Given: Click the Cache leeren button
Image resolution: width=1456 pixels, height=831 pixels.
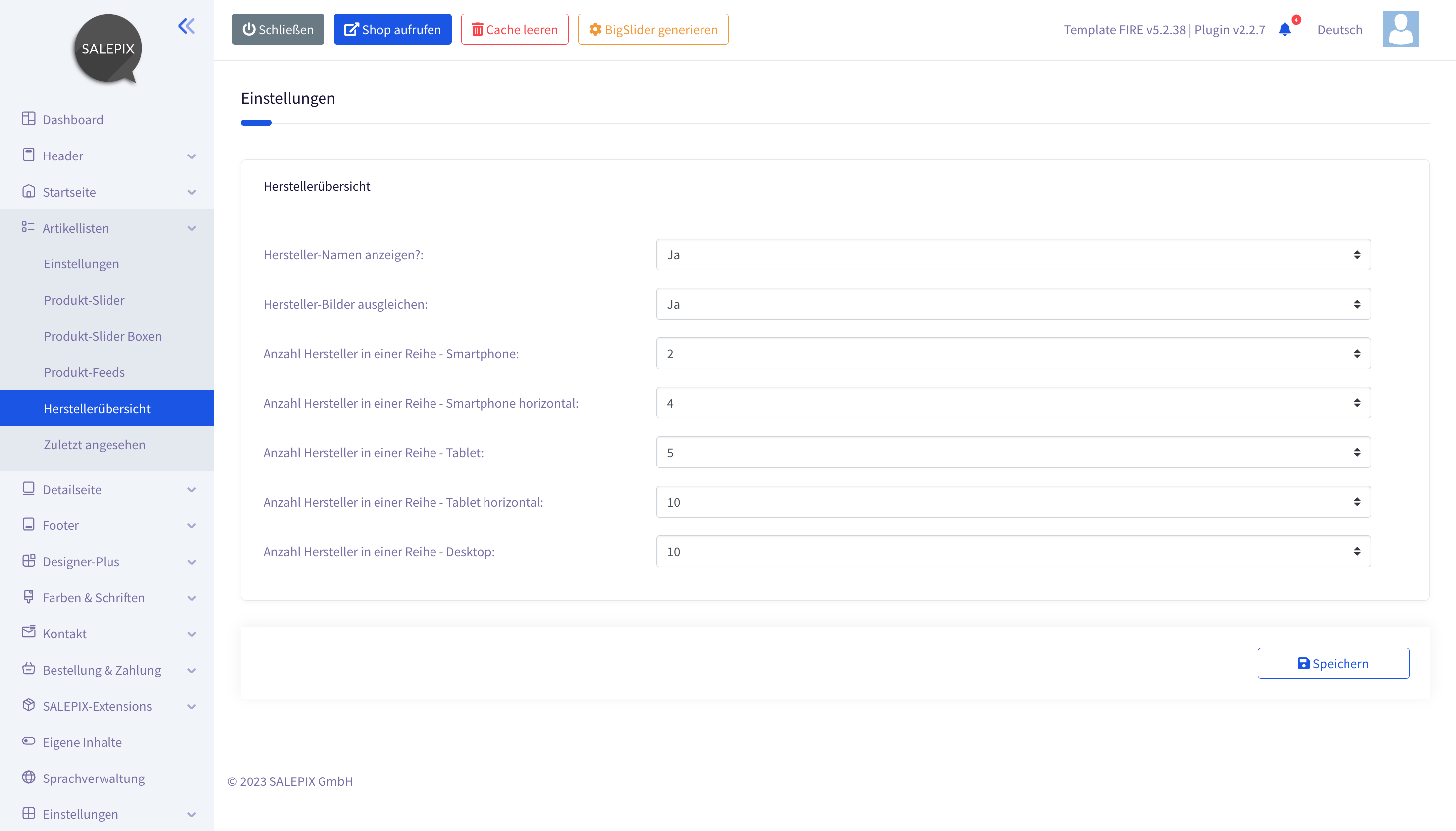Looking at the screenshot, I should tap(515, 29).
